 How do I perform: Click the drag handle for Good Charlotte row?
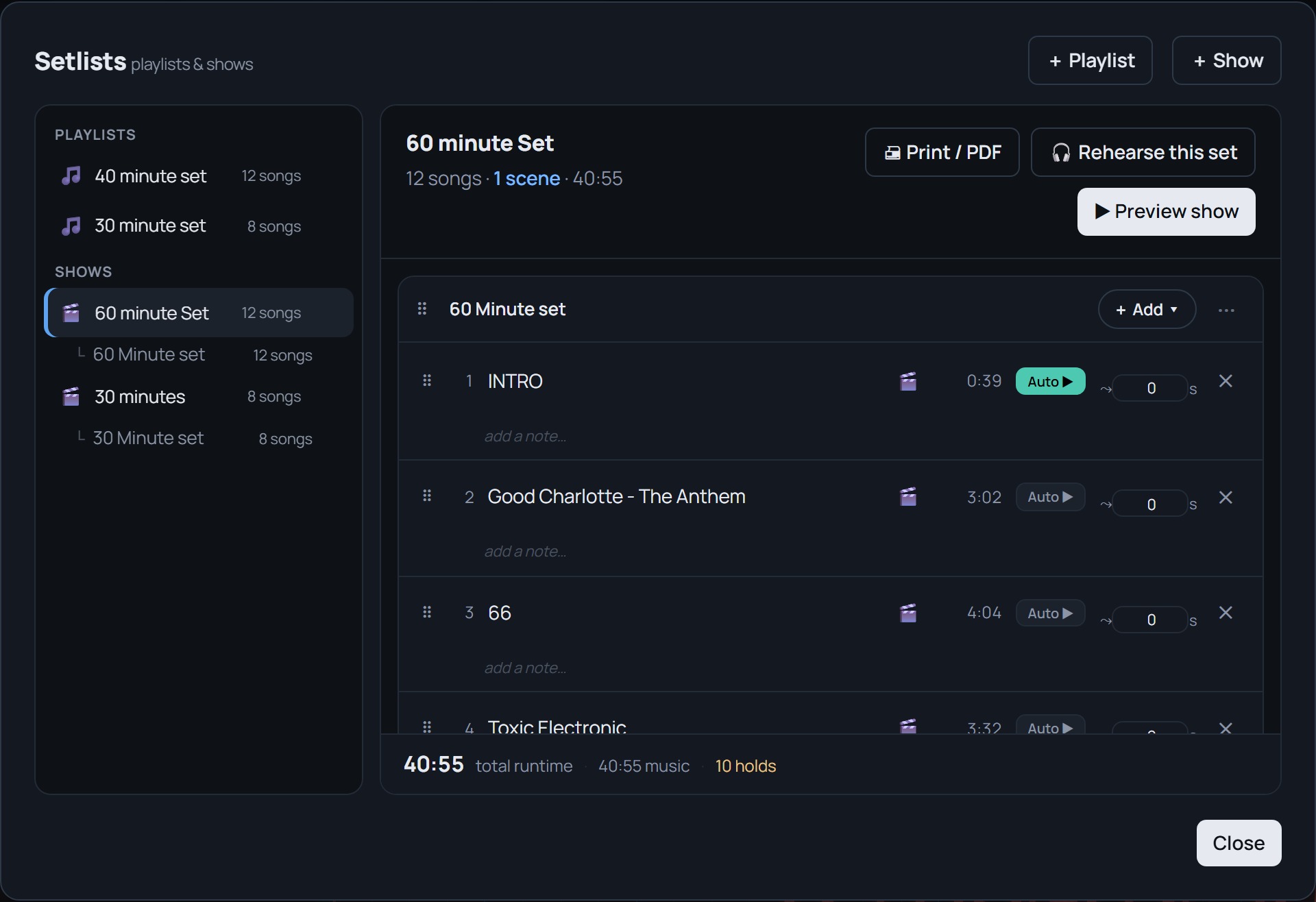coord(427,496)
